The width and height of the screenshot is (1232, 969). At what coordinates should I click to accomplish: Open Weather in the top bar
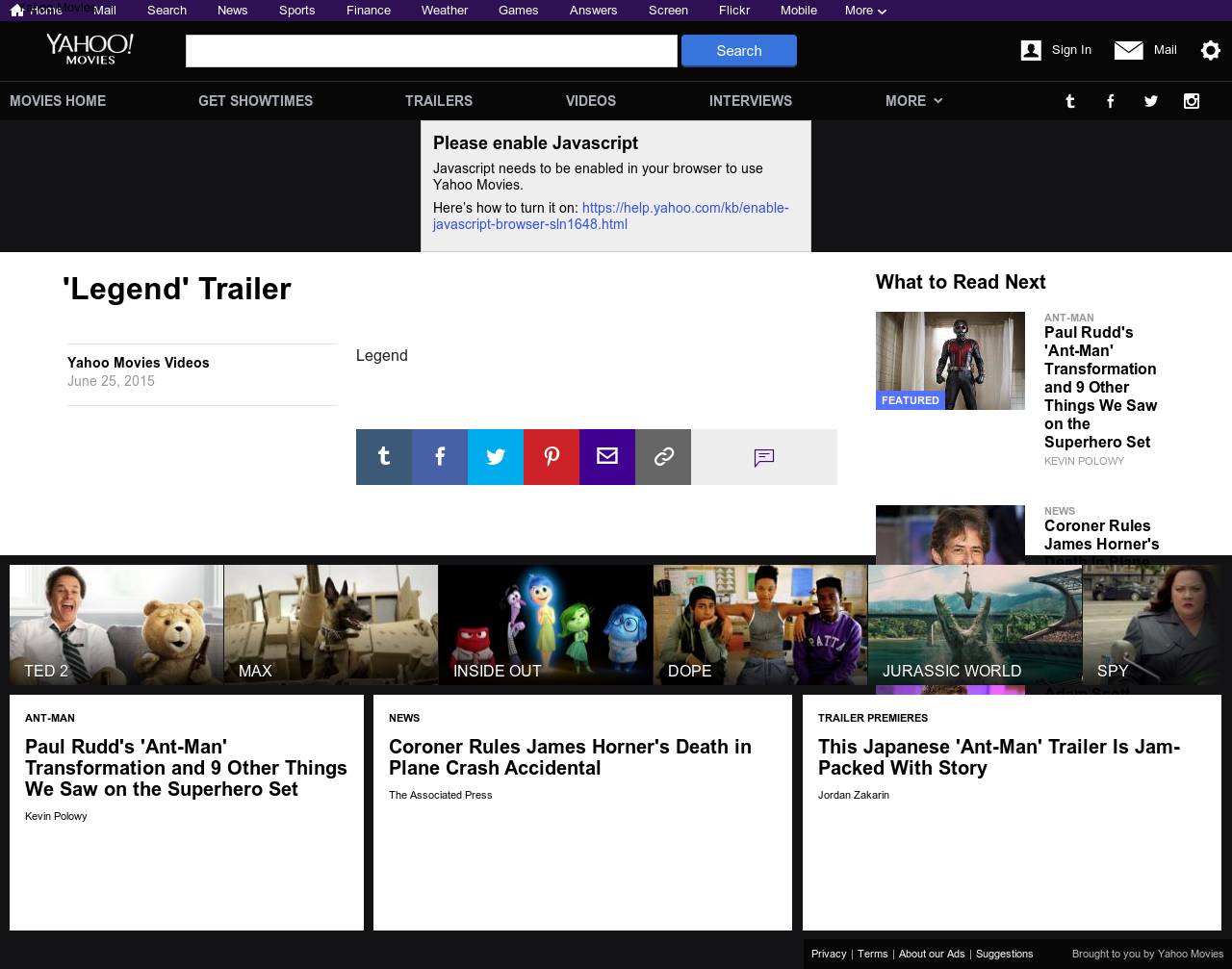coord(445,11)
